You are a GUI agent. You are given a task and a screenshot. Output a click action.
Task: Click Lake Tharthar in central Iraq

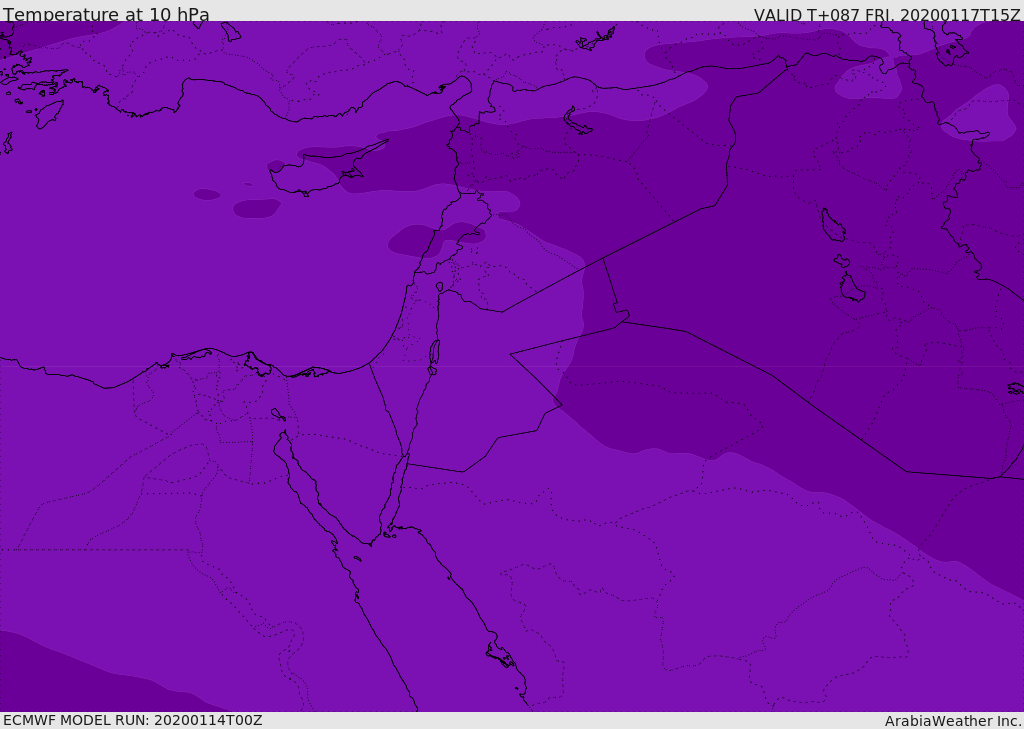(833, 225)
